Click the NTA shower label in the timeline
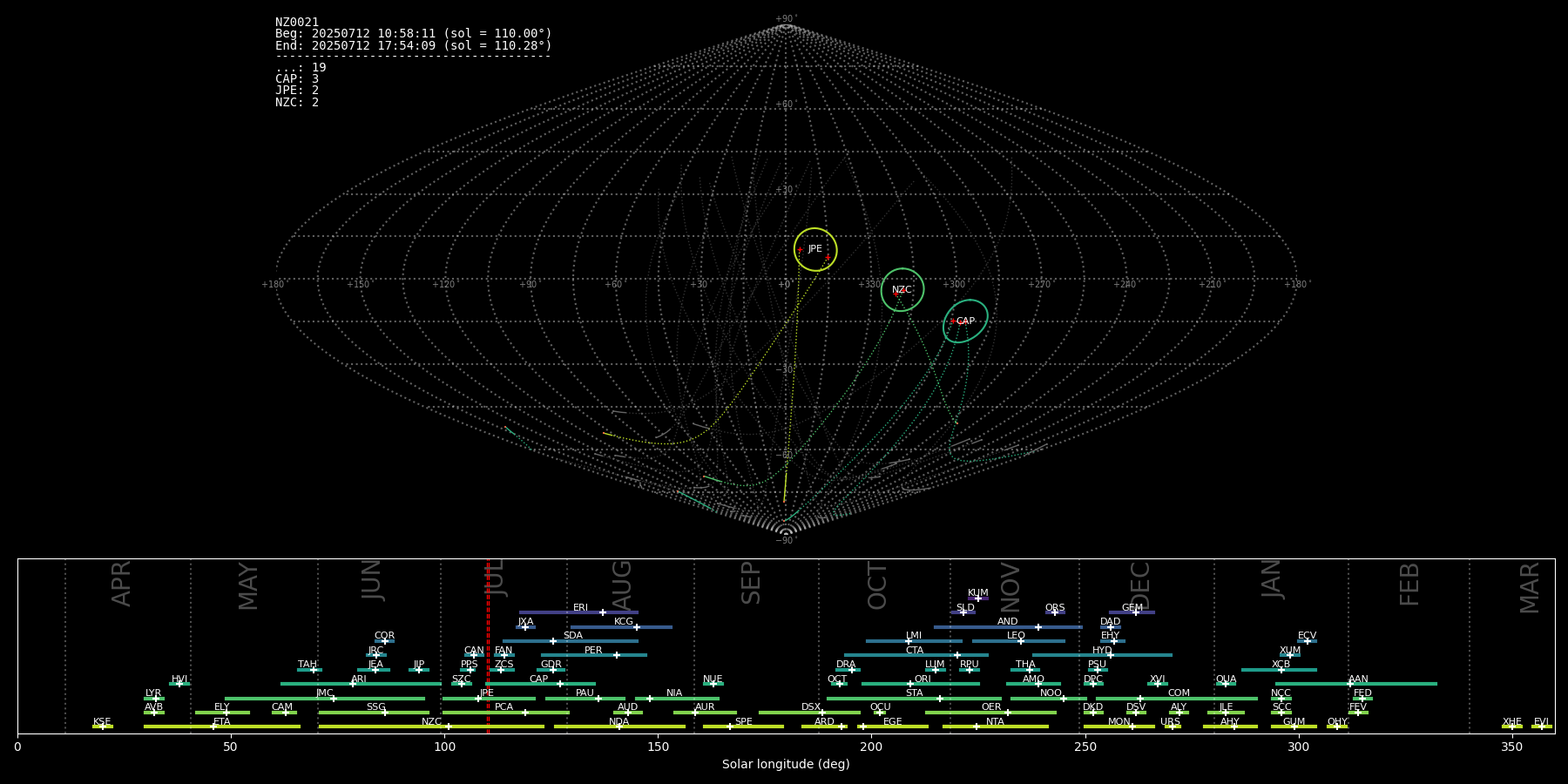Screen dimensions: 1568x784 click(x=996, y=722)
